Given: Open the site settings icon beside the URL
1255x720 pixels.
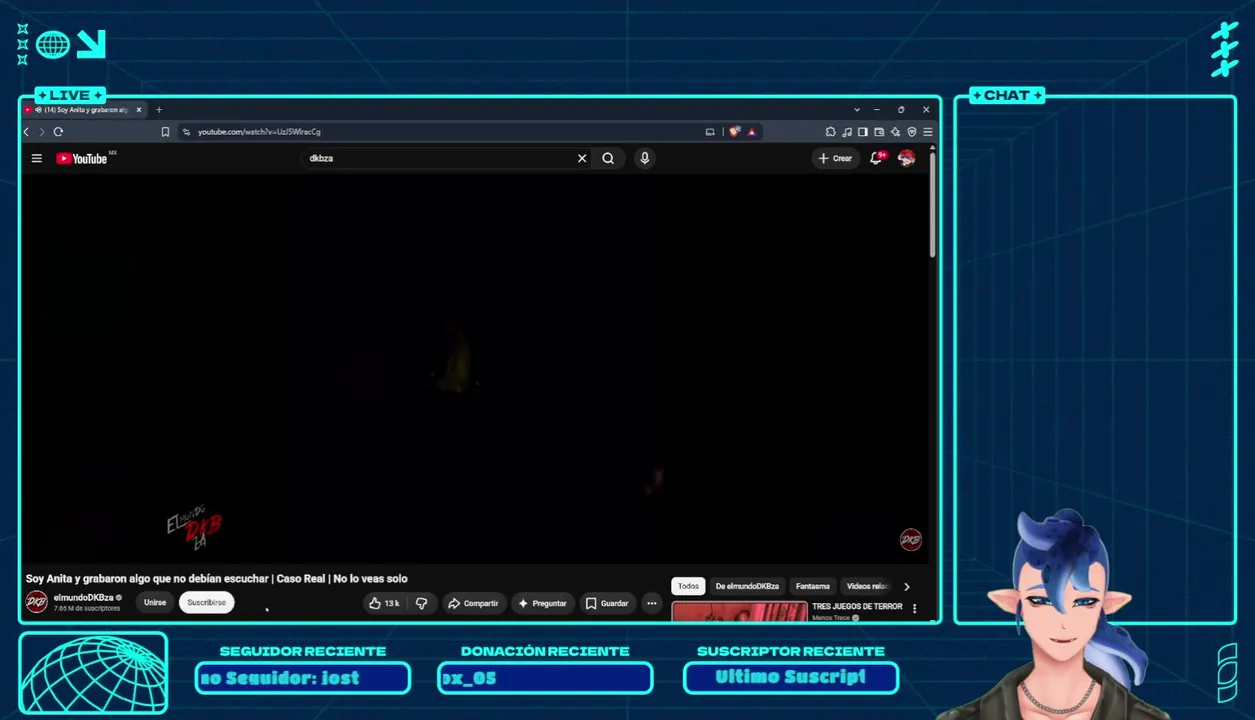Looking at the screenshot, I should click(186, 132).
